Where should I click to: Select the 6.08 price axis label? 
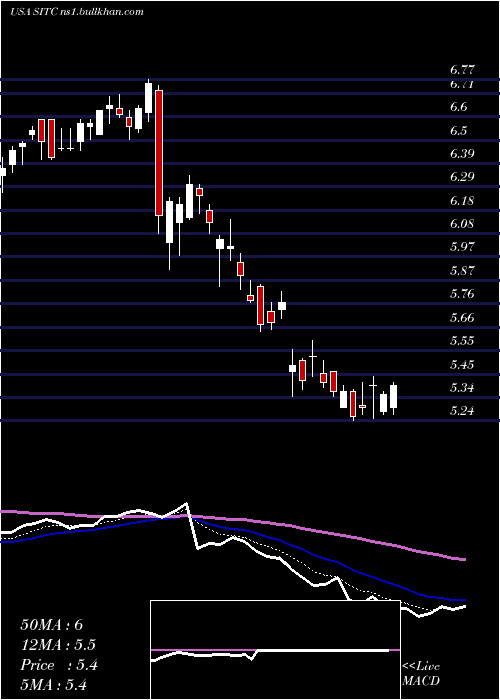tap(462, 224)
